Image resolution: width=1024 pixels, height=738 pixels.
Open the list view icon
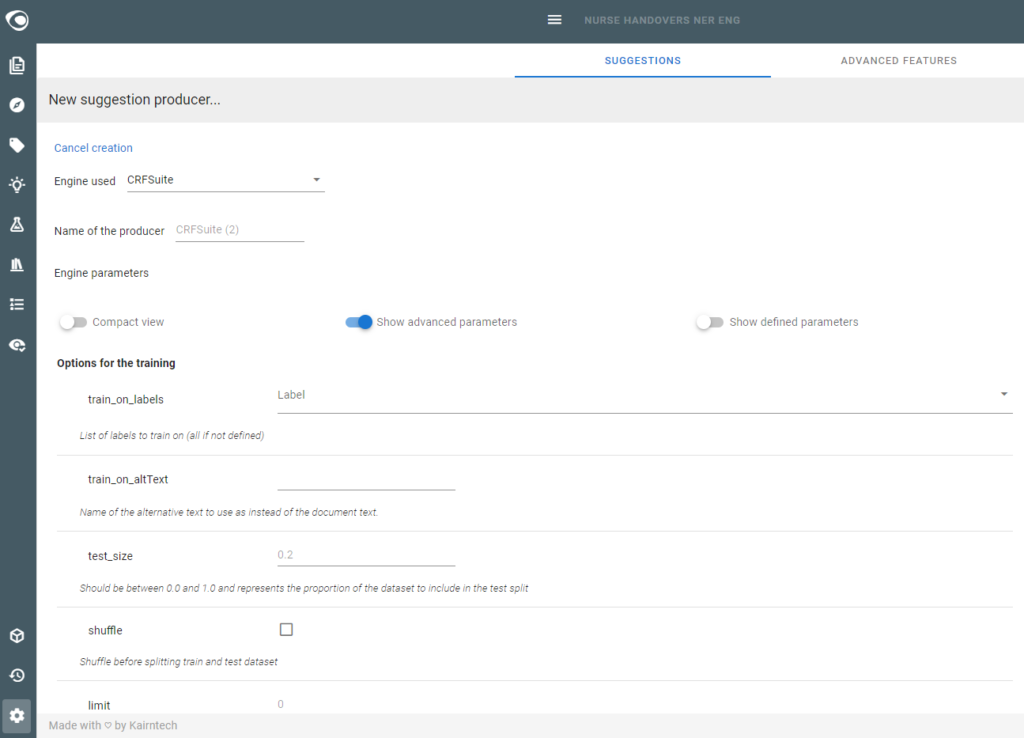pyautogui.click(x=17, y=304)
